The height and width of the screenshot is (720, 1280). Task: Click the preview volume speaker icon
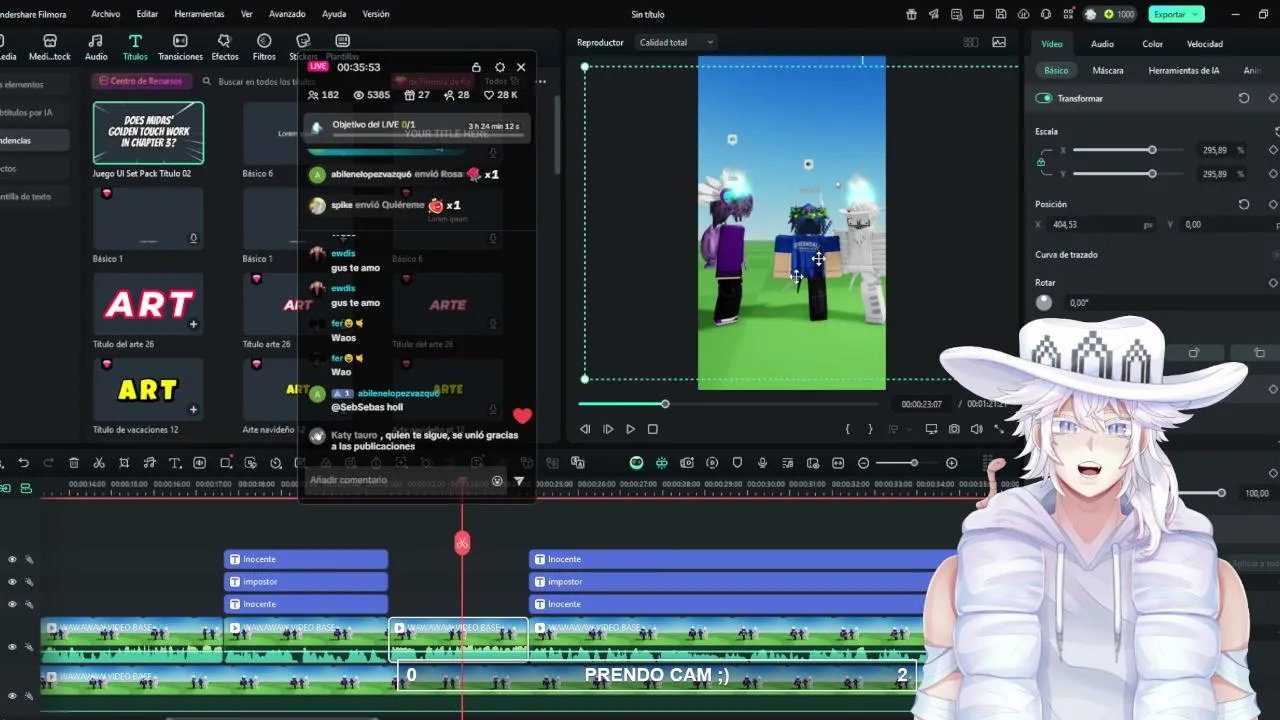976,429
